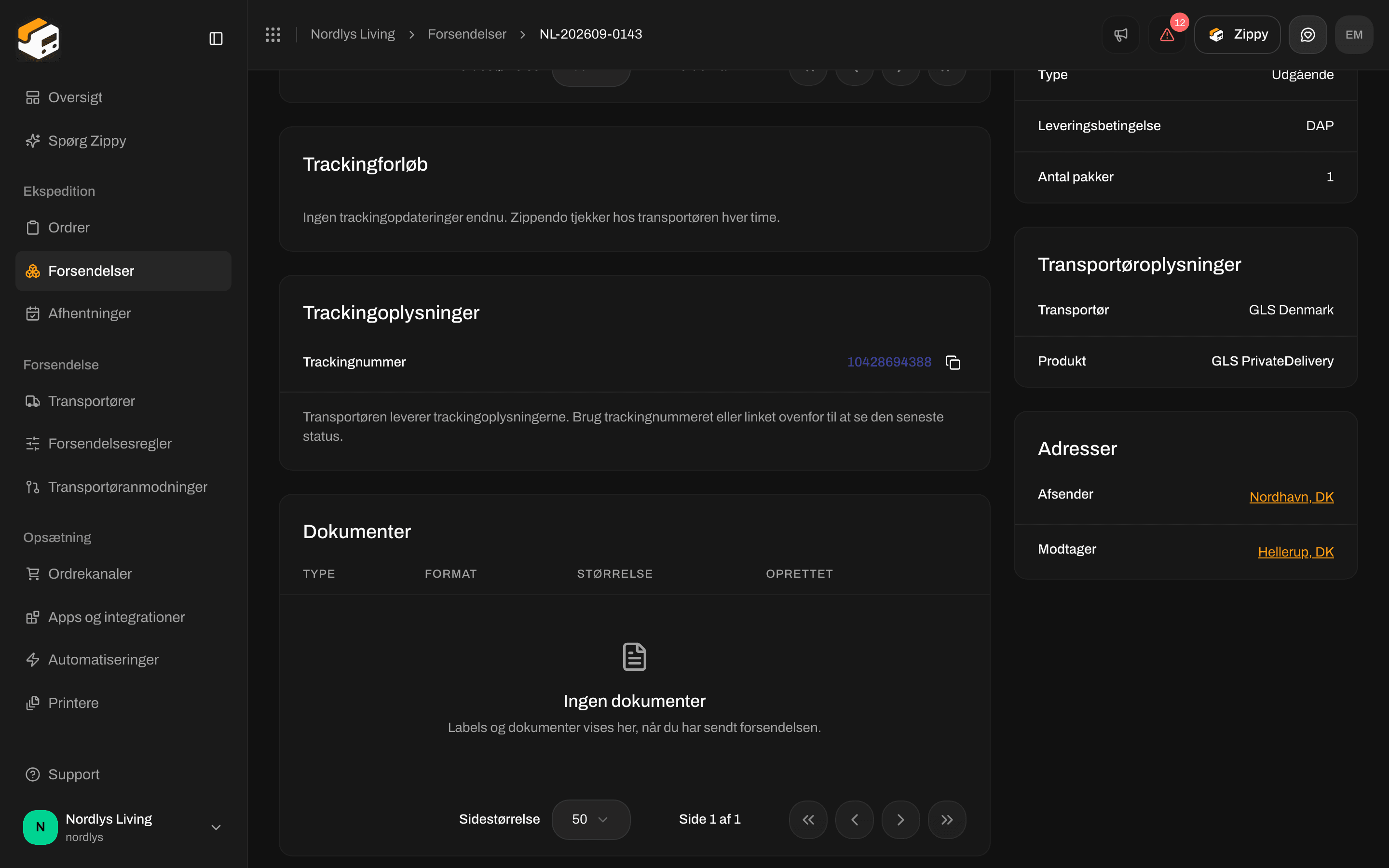Open EM user avatar menu
The width and height of the screenshot is (1389, 868).
(1354, 34)
